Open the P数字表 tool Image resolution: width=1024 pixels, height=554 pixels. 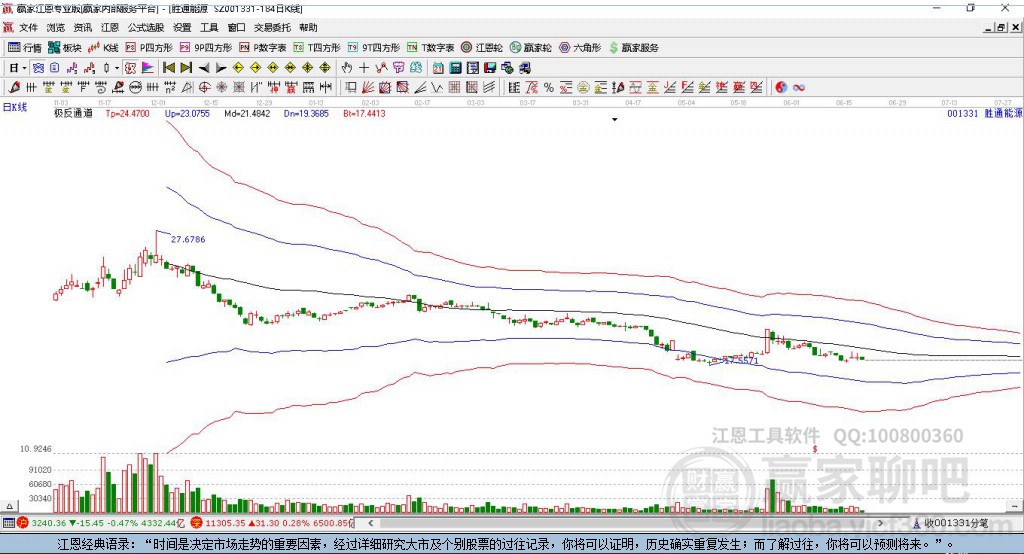click(263, 48)
